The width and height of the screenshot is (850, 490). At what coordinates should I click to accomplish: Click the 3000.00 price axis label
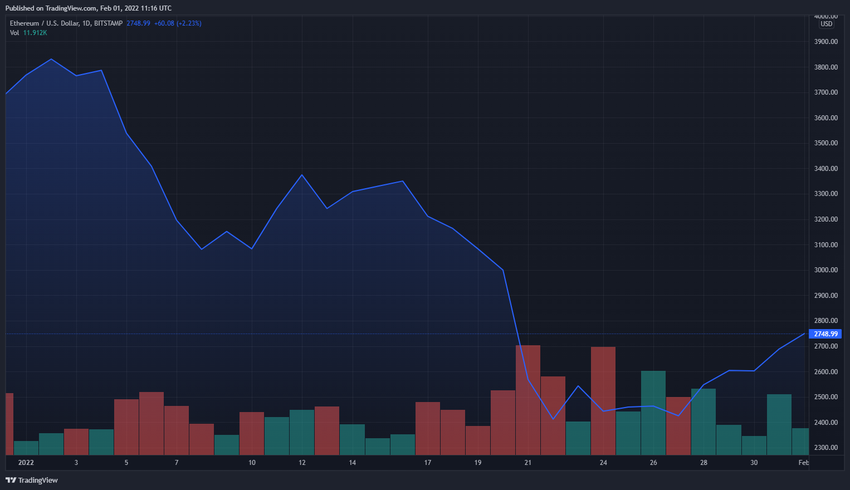click(x=825, y=270)
